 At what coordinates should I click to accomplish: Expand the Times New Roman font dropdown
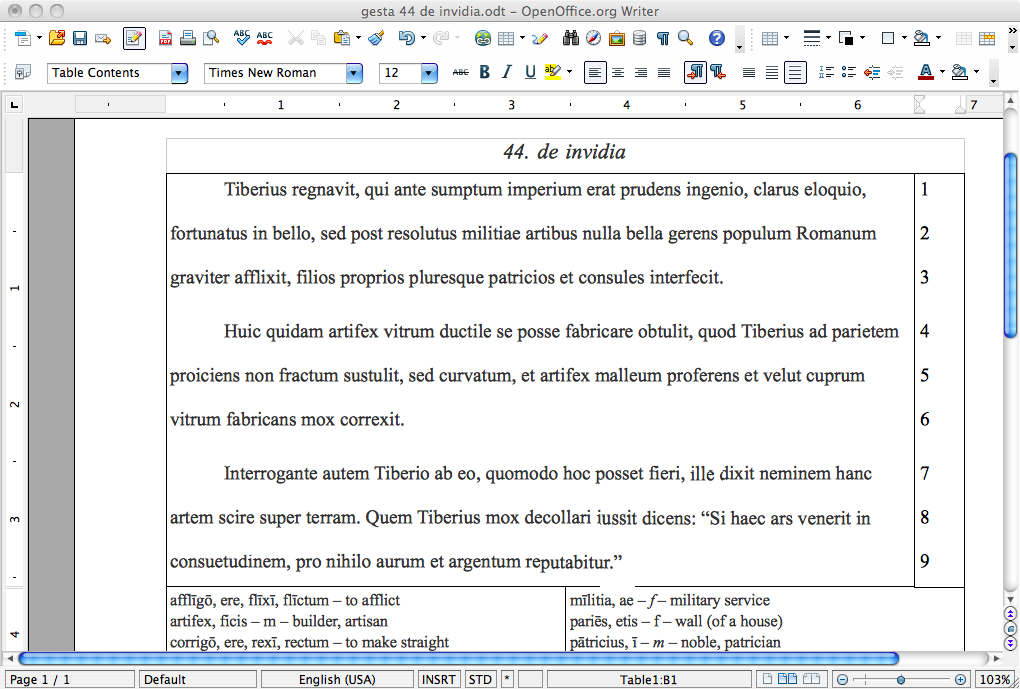pyautogui.click(x=354, y=73)
